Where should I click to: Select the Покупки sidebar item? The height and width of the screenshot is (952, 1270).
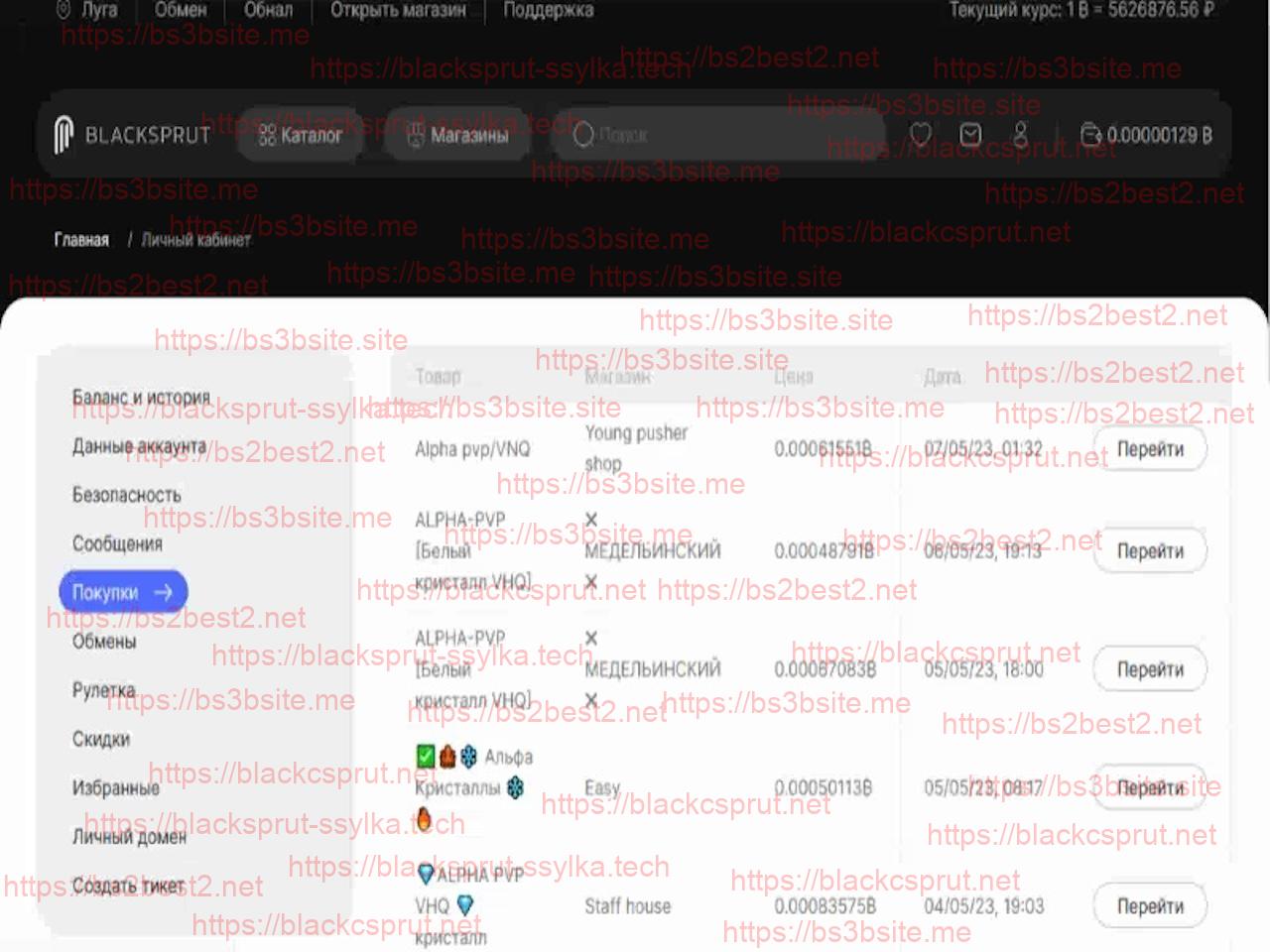click(x=123, y=592)
